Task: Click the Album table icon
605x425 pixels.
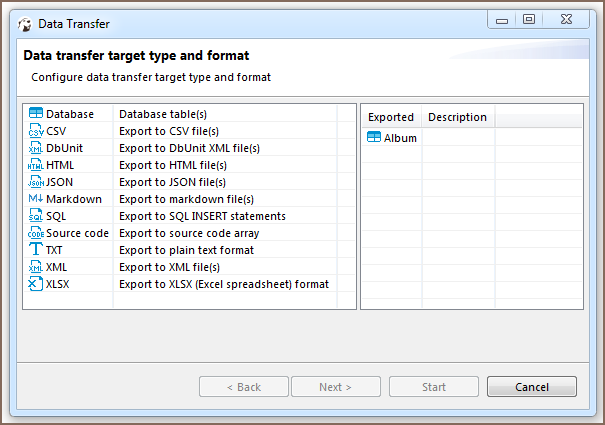Action: 374,137
